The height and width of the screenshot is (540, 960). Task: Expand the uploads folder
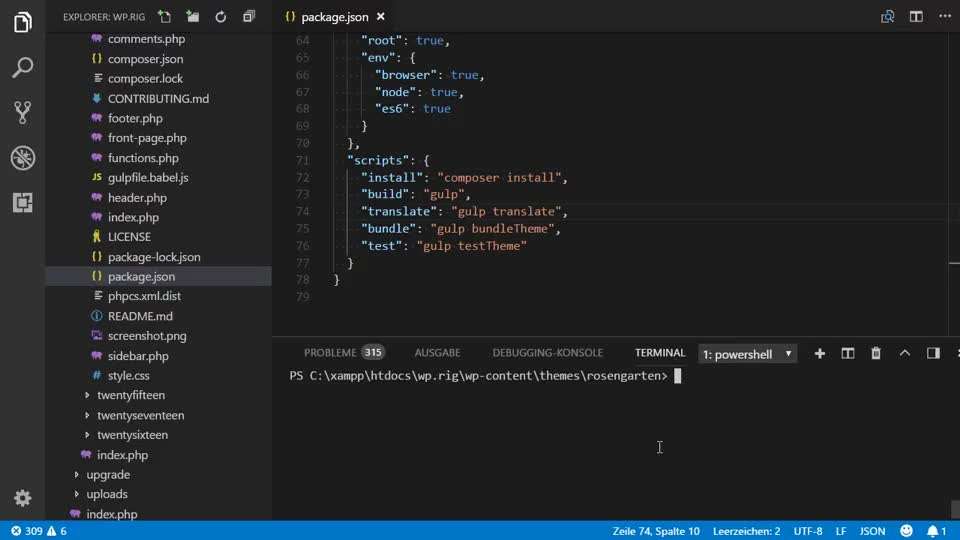[x=106, y=494]
